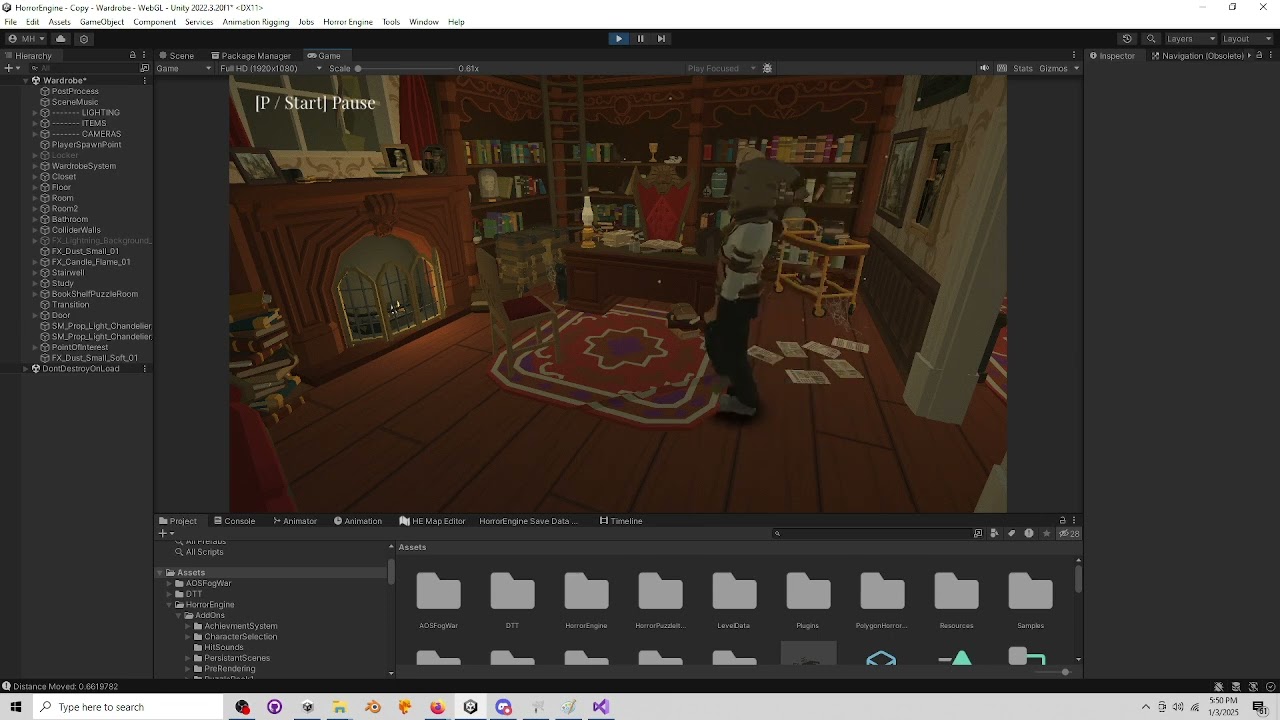The width and height of the screenshot is (1280, 720).
Task: Toggle the Gizmos button
Action: point(1053,68)
